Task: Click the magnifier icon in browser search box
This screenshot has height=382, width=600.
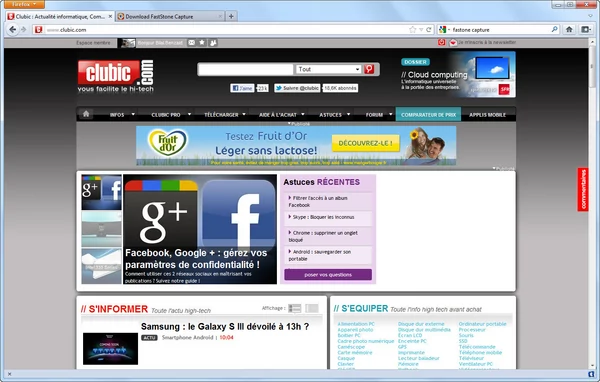Action: point(554,29)
